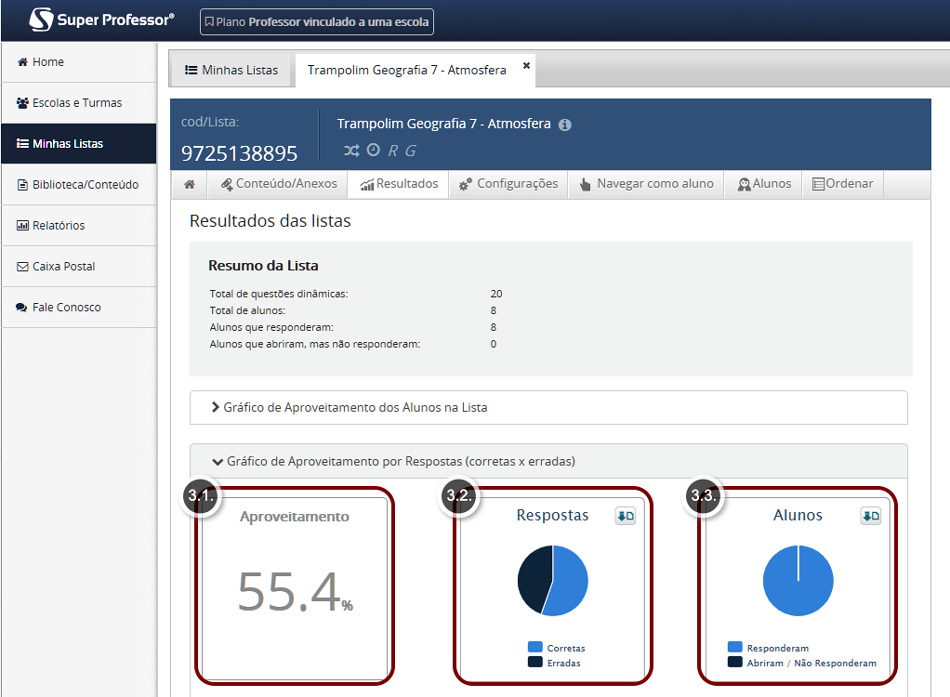
Task: Click the clock icon below list title
Action: (373, 150)
